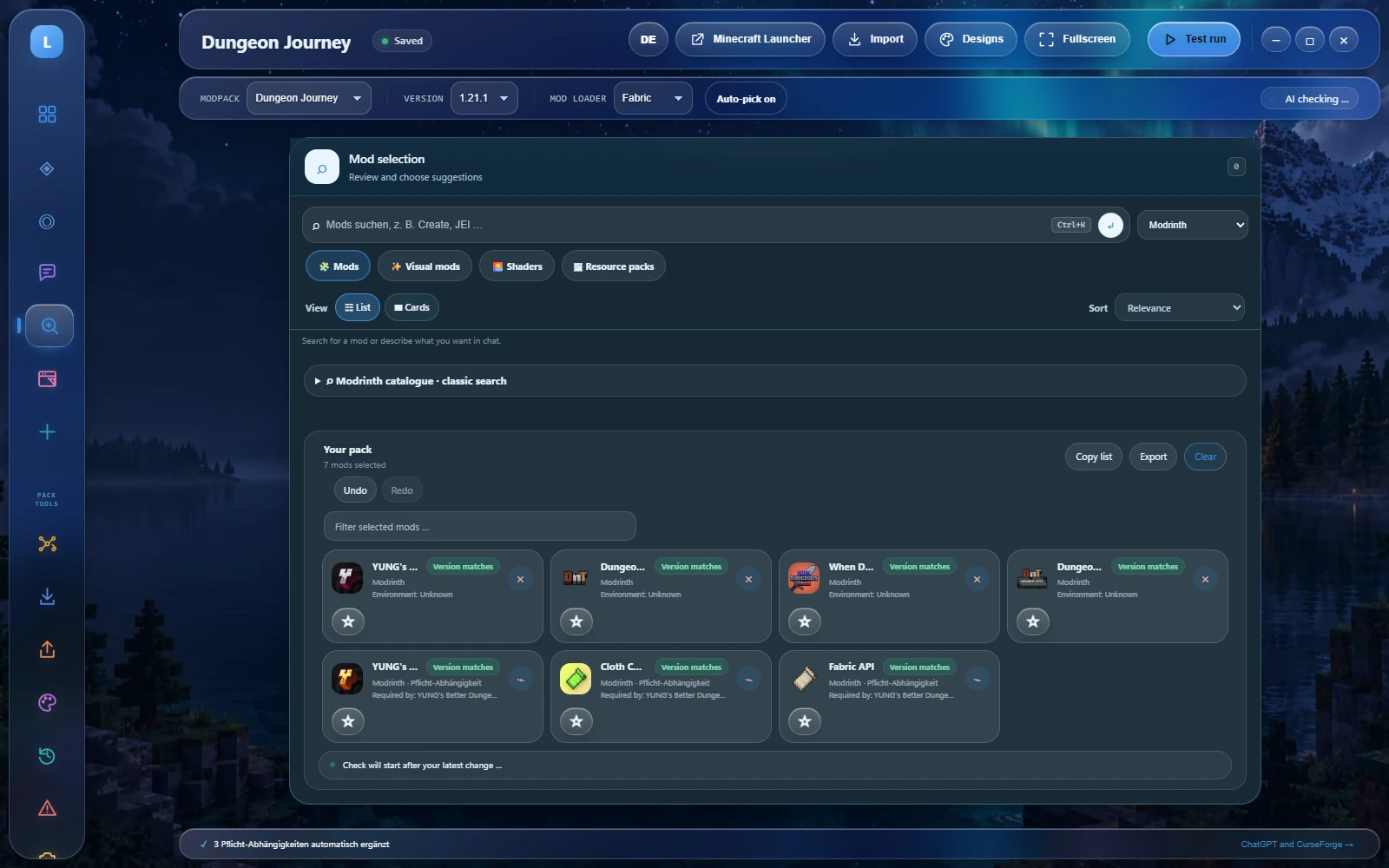
Task: Open the Modpack Dungeon Journey dropdown
Action: (309, 98)
